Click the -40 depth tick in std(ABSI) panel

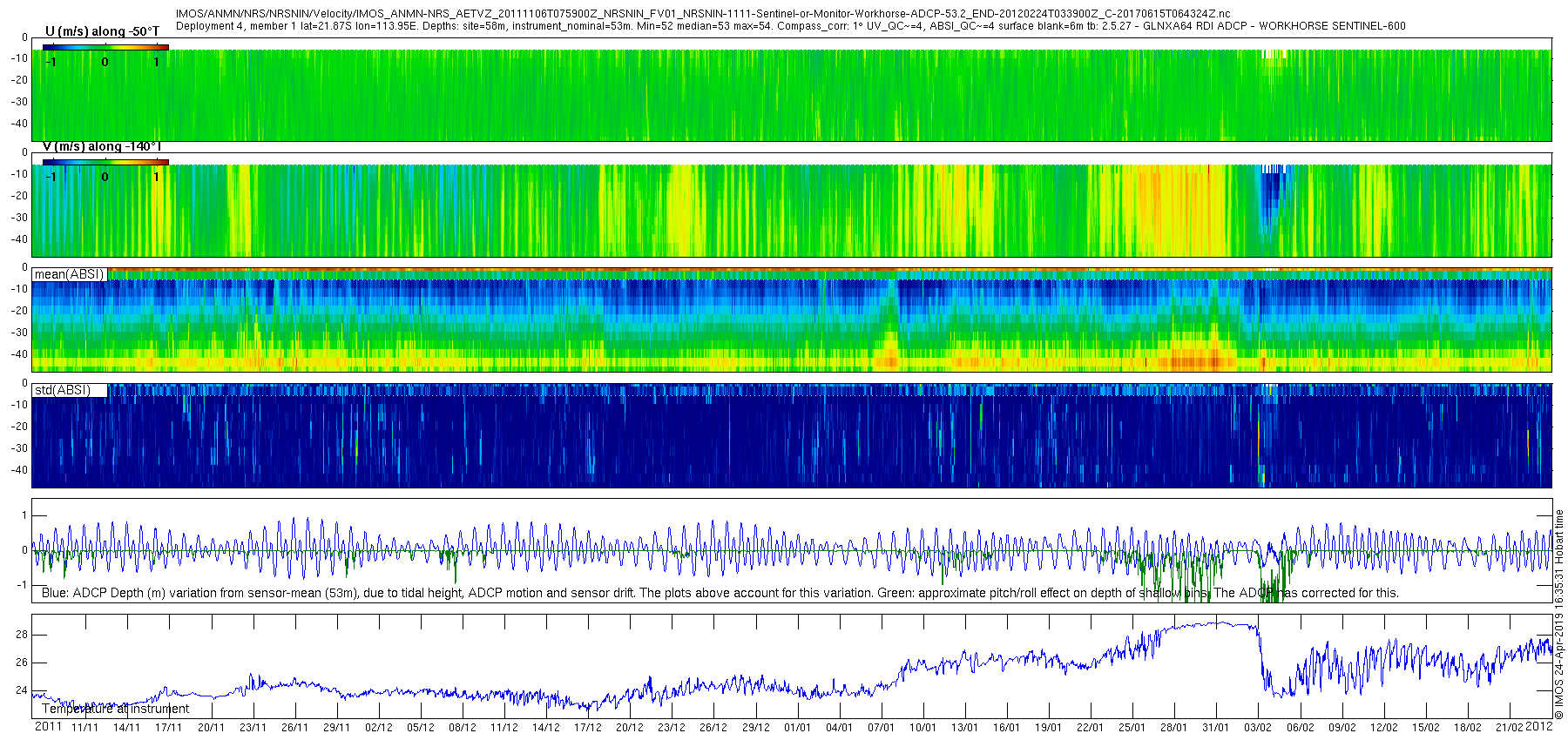(x=19, y=470)
